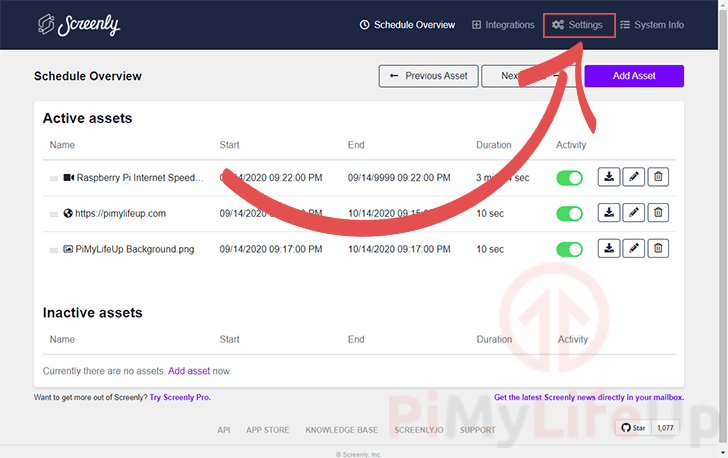Open the APP STORE footer link

click(267, 430)
